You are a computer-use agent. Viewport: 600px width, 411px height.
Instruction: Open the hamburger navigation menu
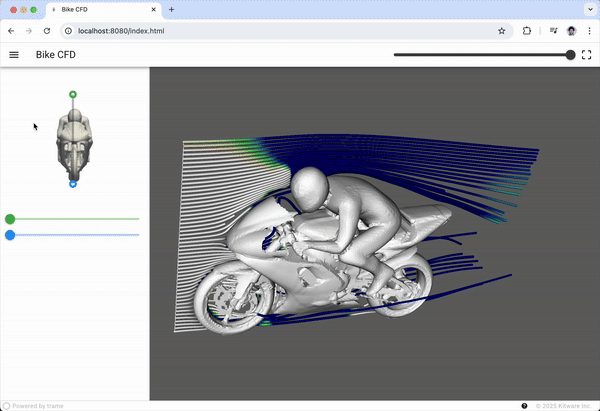(14, 54)
